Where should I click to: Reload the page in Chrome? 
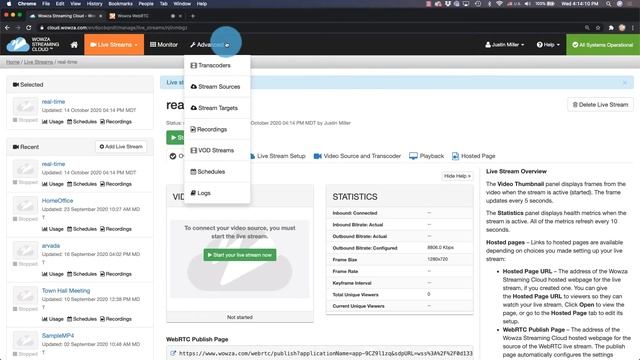pos(29,28)
